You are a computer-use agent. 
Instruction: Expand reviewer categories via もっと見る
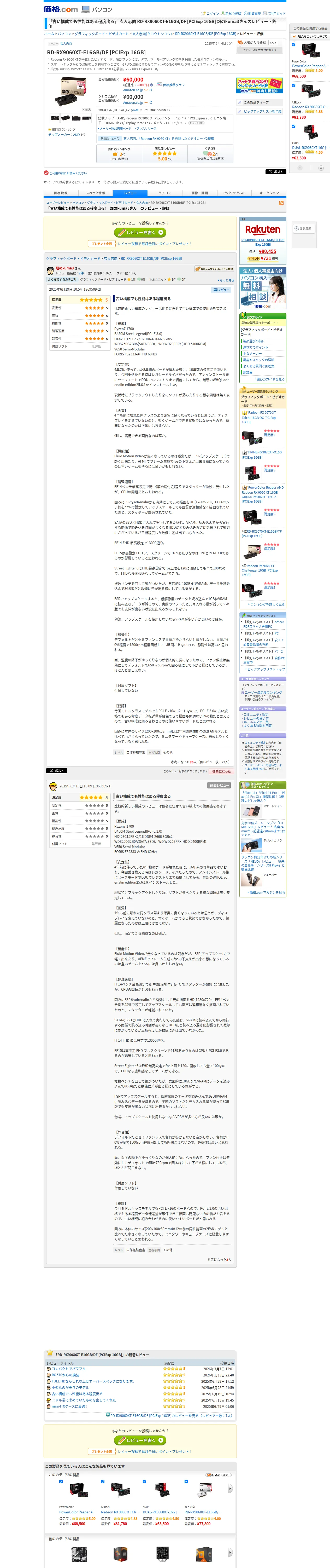[226, 280]
